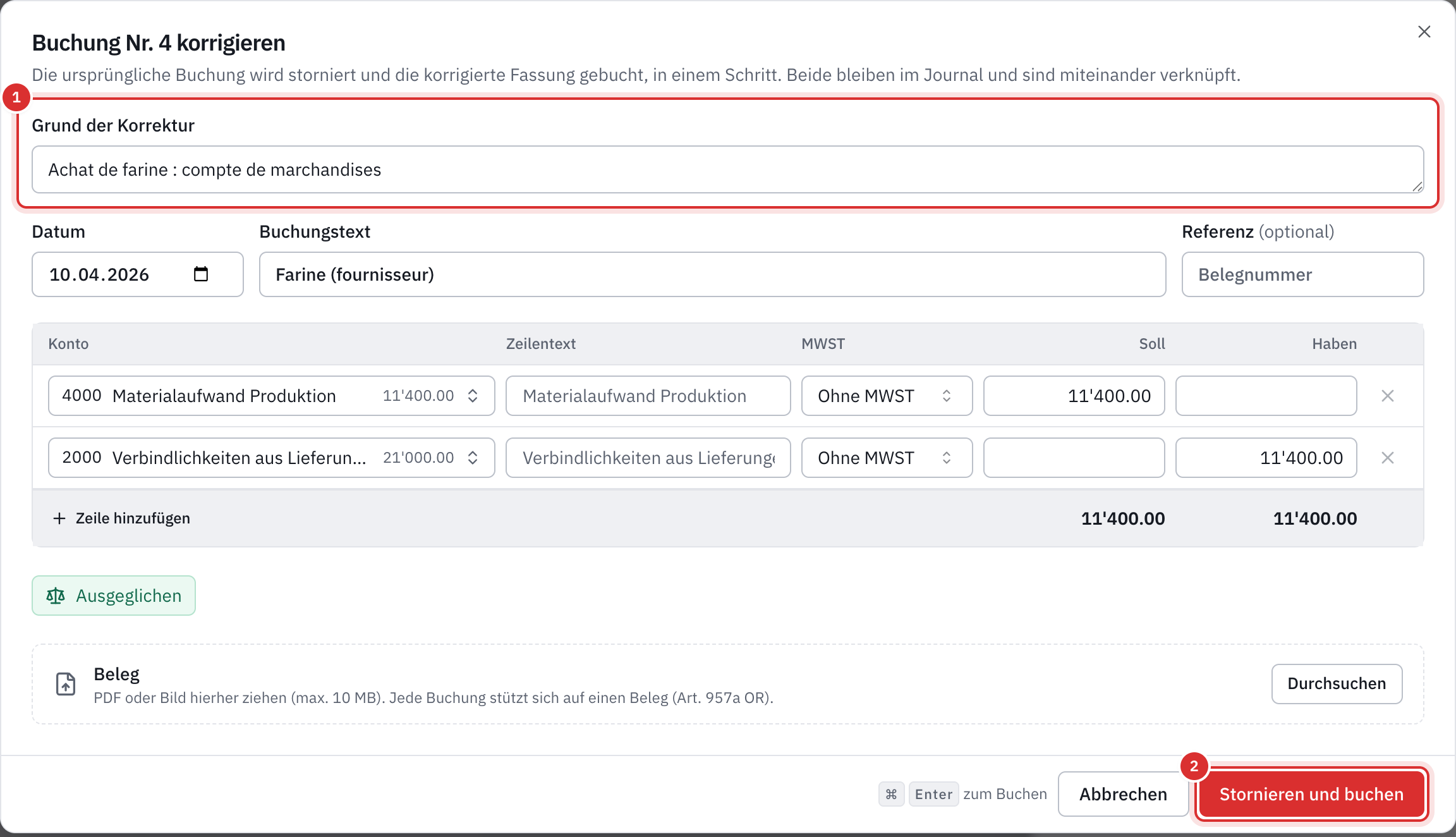The height and width of the screenshot is (837, 1456).
Task: Click empty Soll field in Verbindlichkeiten row
Action: (x=1074, y=458)
